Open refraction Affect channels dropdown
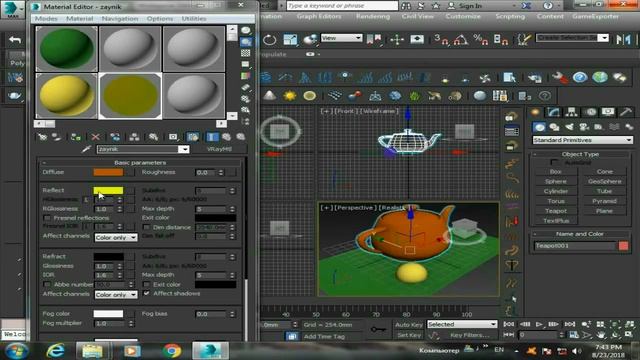 [x=116, y=294]
